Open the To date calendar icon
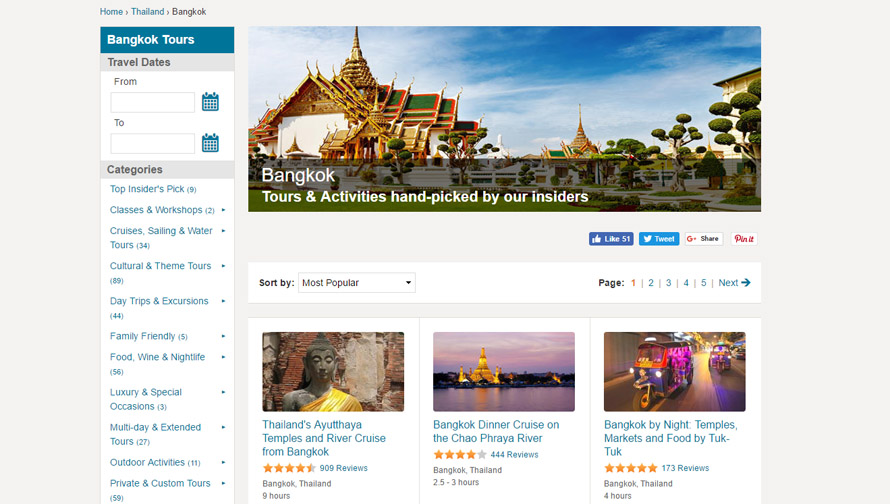 [210, 143]
